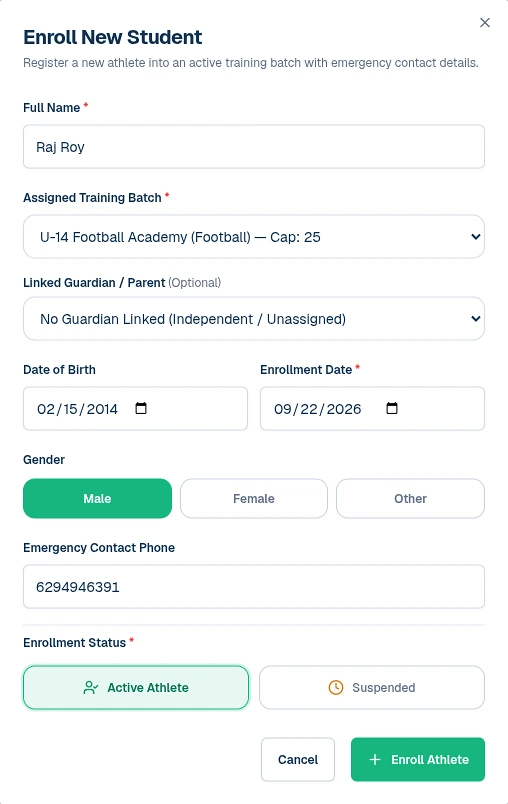Viewport: 508px width, 804px height.
Task: Click the Cancel button
Action: [298, 759]
